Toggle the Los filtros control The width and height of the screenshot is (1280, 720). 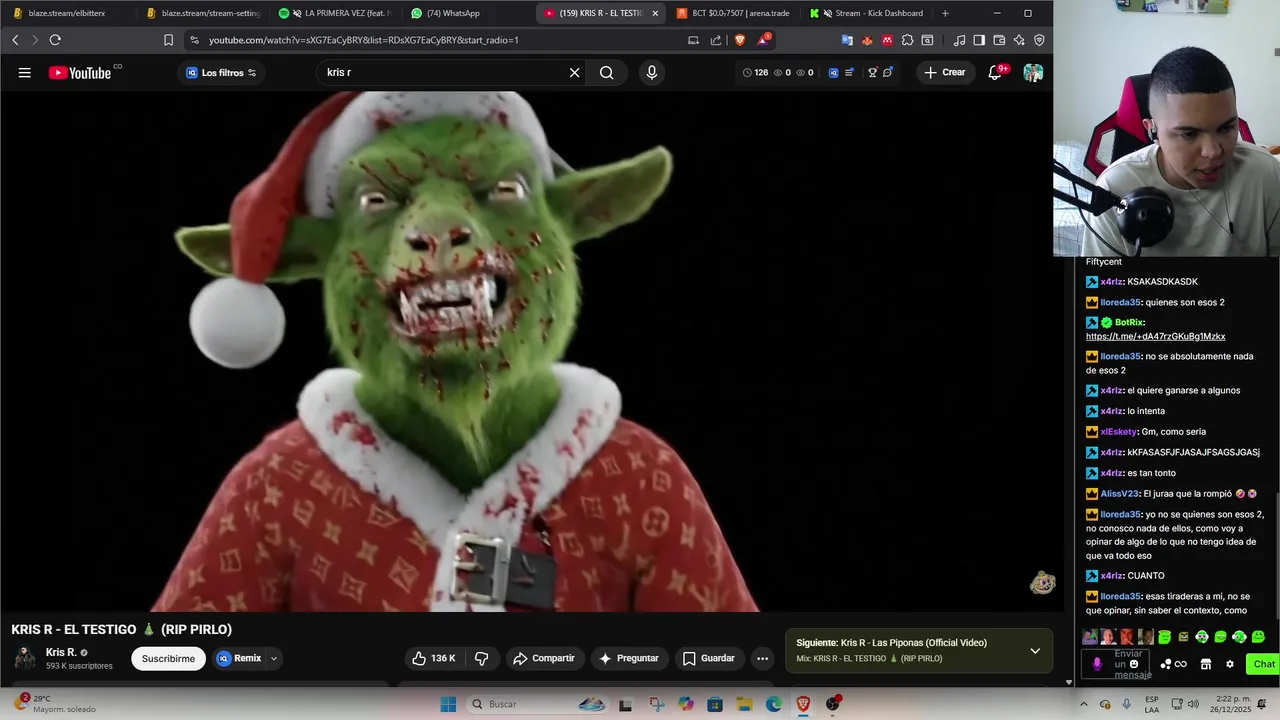221,72
